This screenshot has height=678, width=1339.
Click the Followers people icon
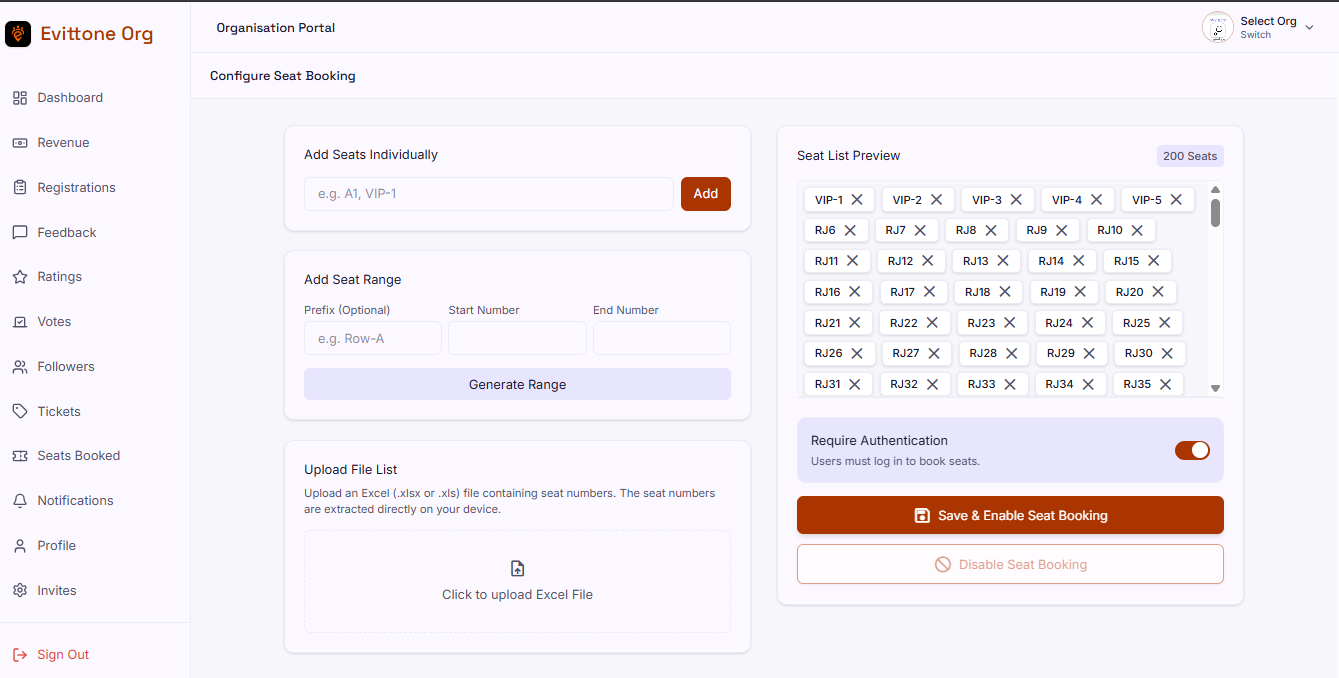pos(20,367)
